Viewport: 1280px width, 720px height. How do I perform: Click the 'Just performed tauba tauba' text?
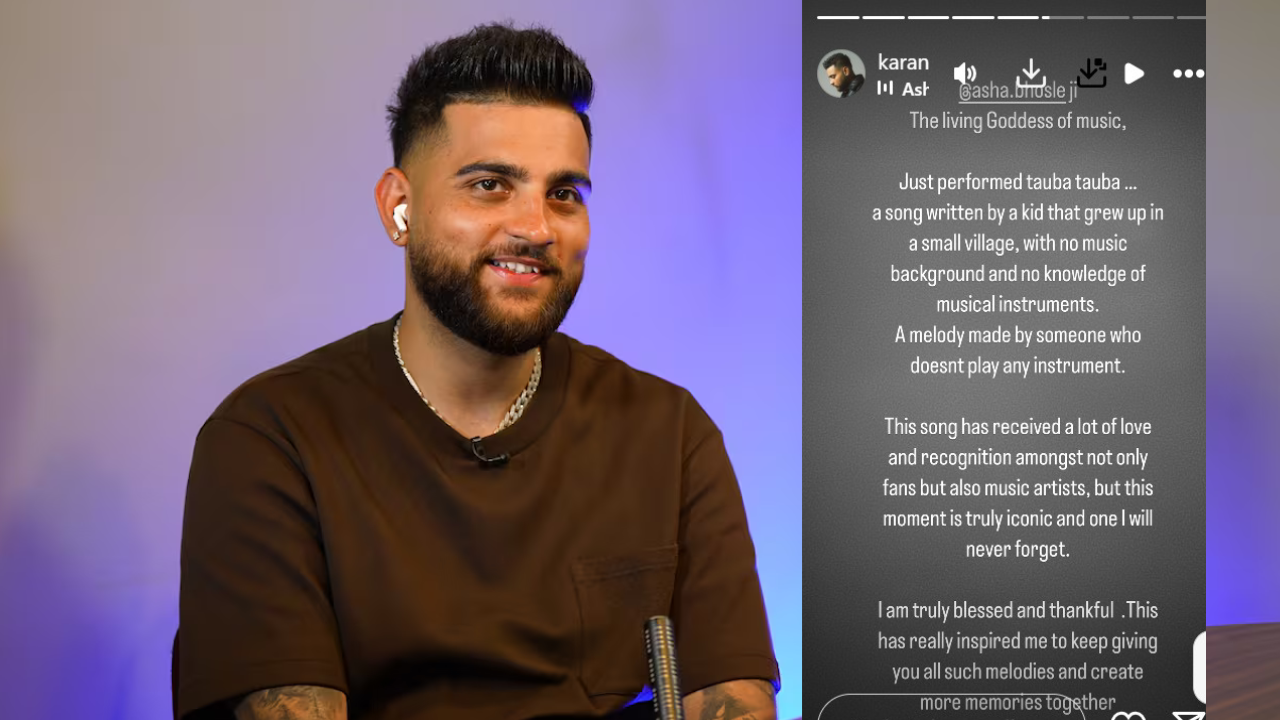(1017, 182)
